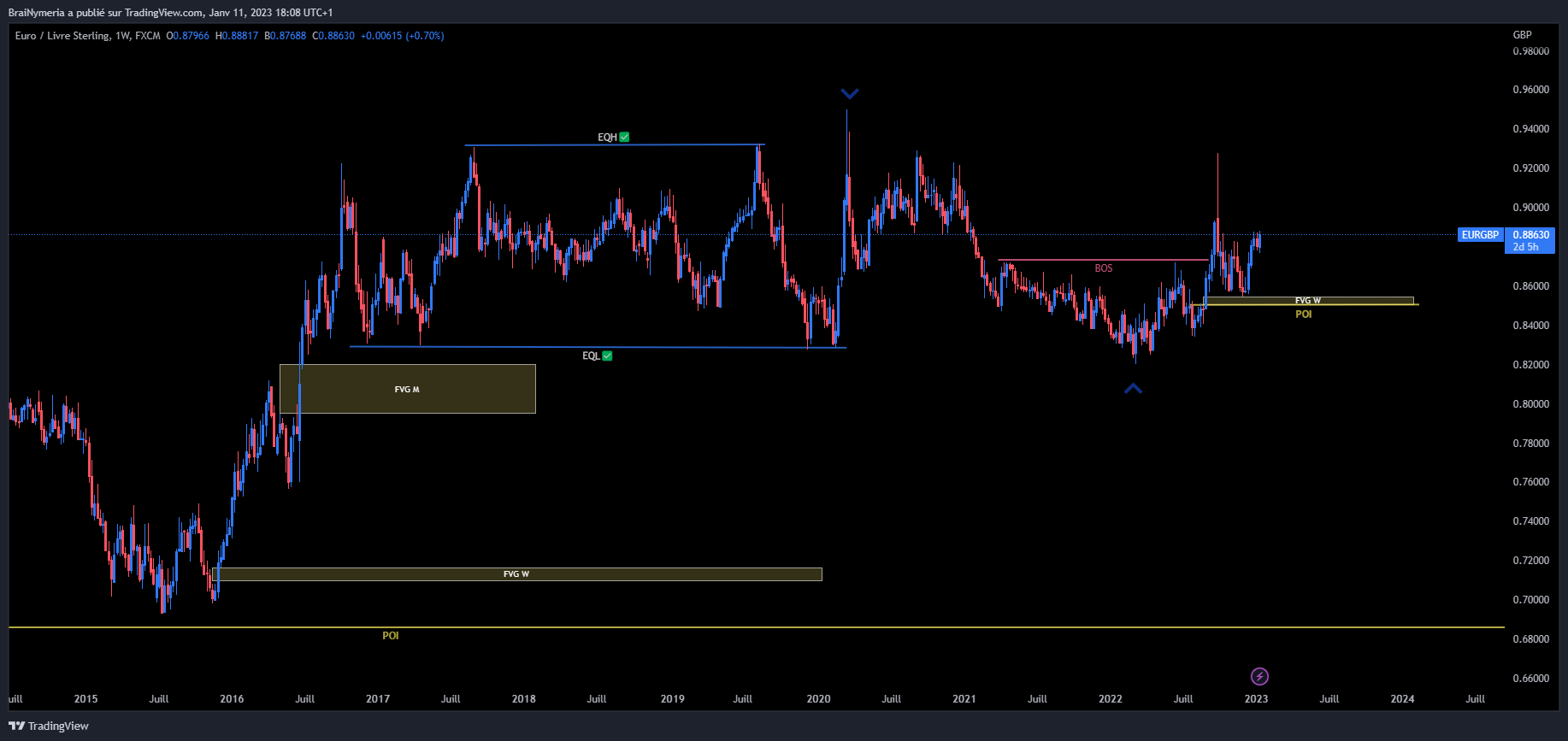Click the 2020 label on the time axis
Screen dimensions: 1568x741
click(x=818, y=699)
